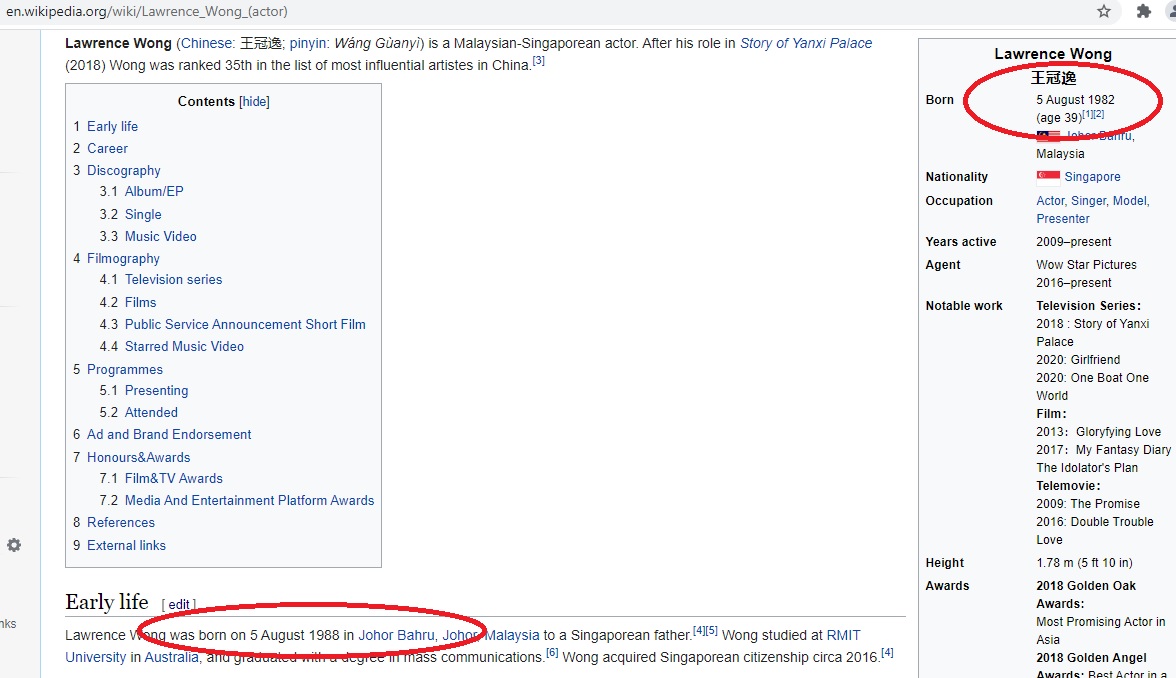
Task: Jump to References contents entry
Action: [121, 523]
